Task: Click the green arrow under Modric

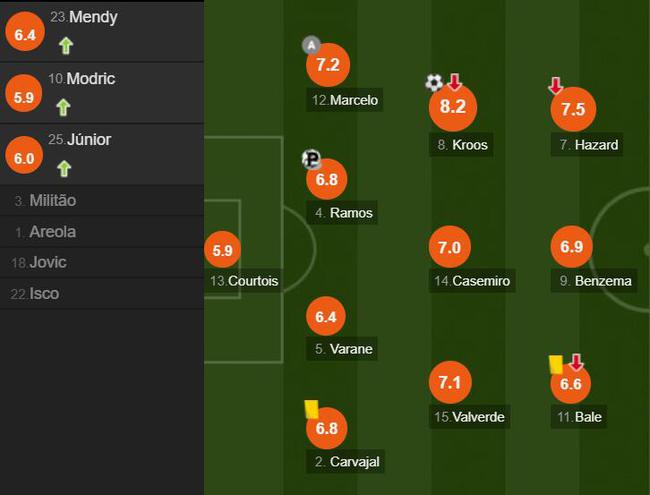Action: [x=63, y=107]
